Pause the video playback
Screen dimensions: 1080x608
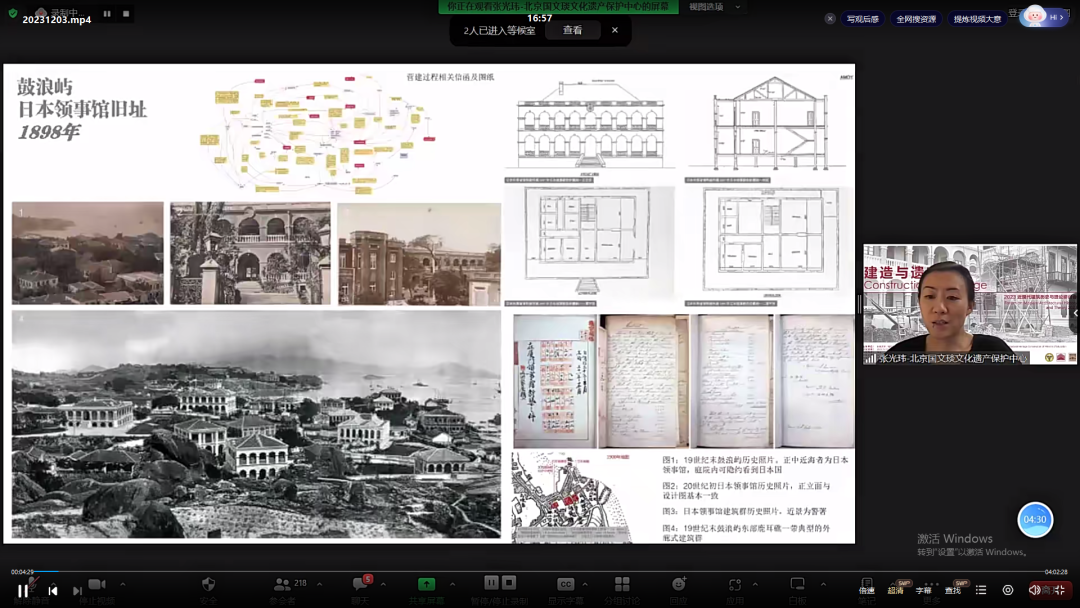pyautogui.click(x=23, y=591)
